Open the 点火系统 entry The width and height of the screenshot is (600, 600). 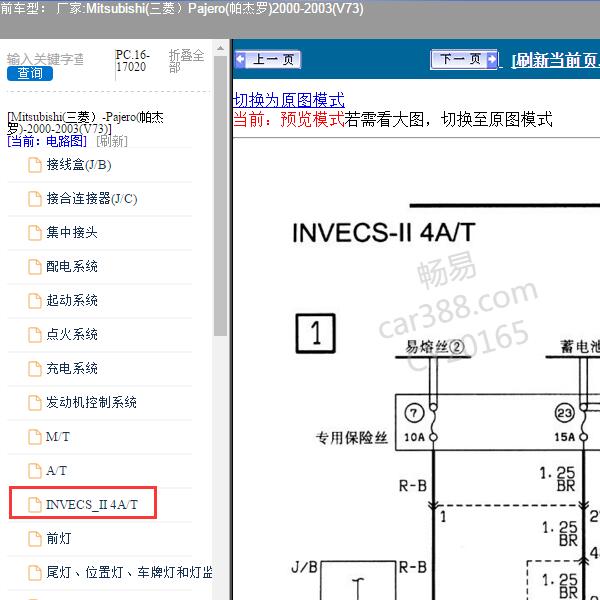[72, 335]
